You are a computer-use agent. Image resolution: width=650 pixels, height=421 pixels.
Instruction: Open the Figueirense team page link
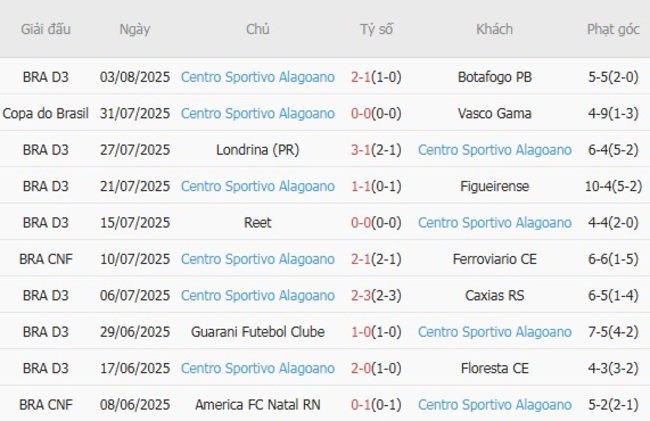point(495,186)
